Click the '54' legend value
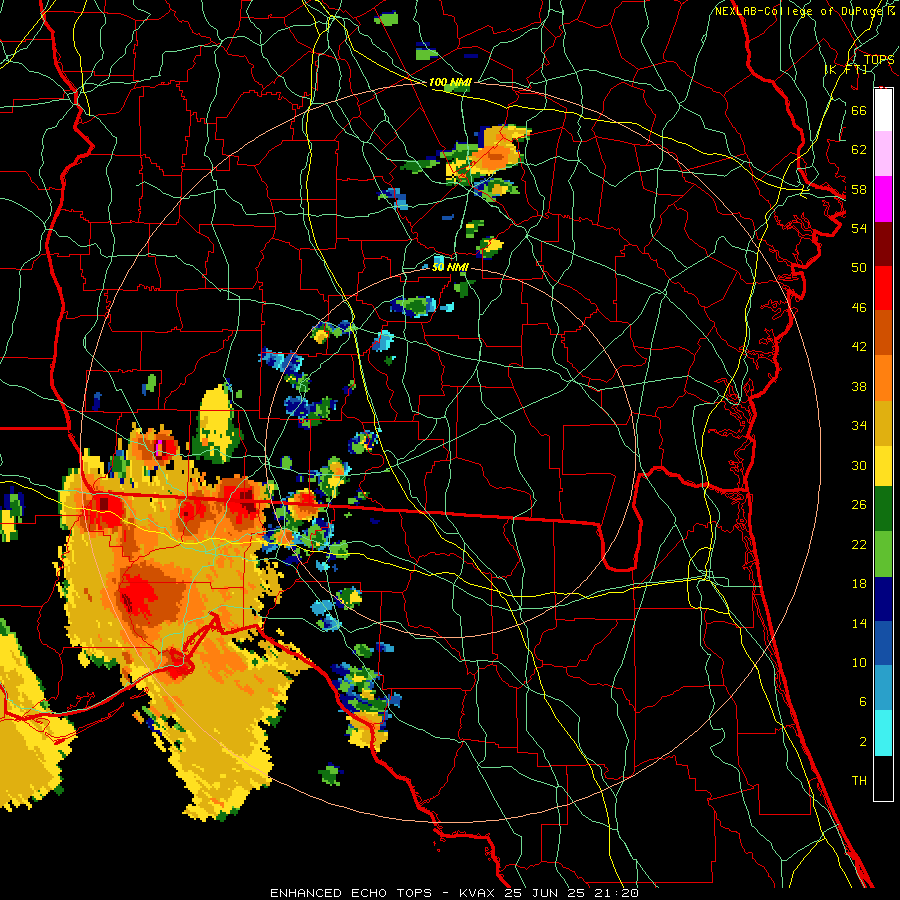The width and height of the screenshot is (900, 900). tap(859, 228)
